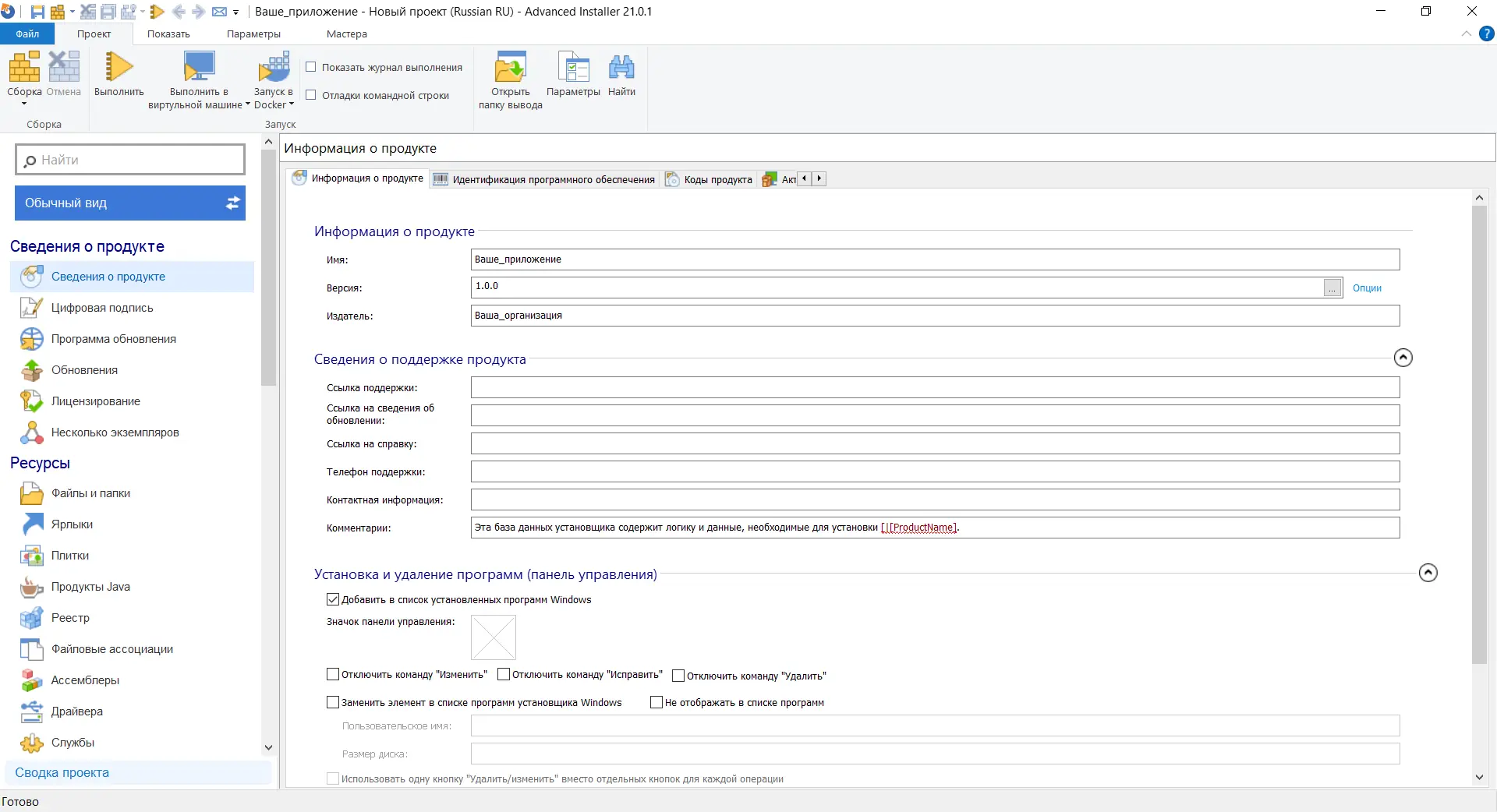Enable Отладки командной строки checkbox
This screenshot has height=812, width=1497.
pos(311,95)
